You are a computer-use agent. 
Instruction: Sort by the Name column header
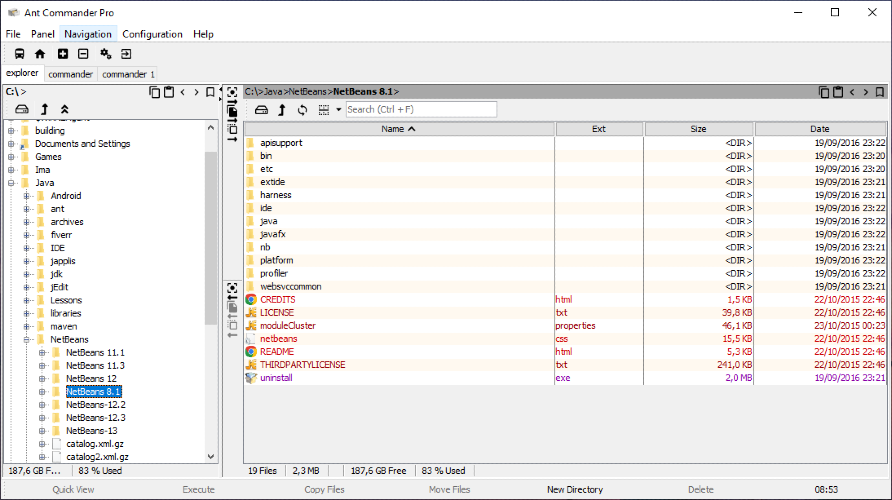399,129
